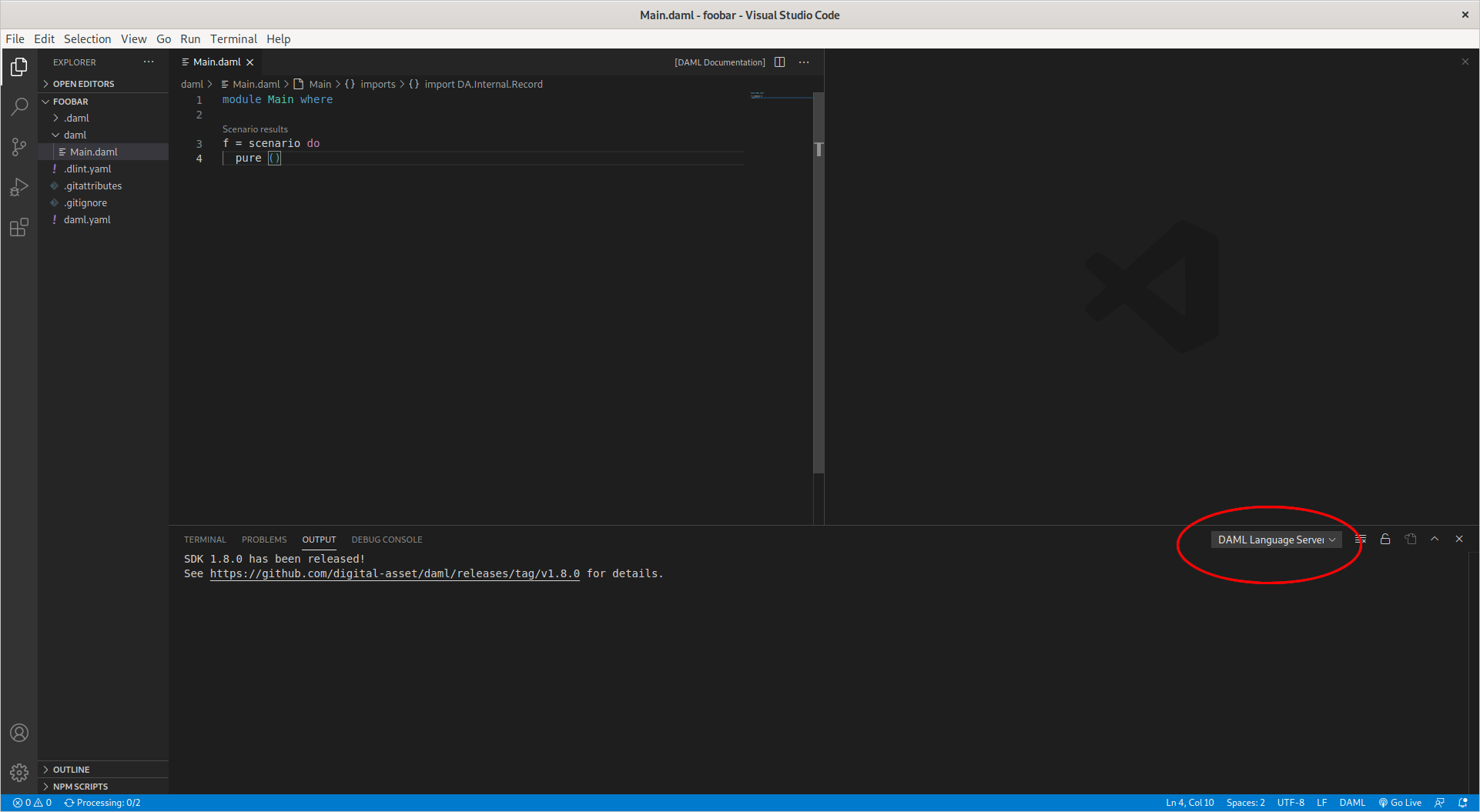Viewport: 1480px width, 812px height.
Task: Click the Go Live status button
Action: coord(1400,803)
